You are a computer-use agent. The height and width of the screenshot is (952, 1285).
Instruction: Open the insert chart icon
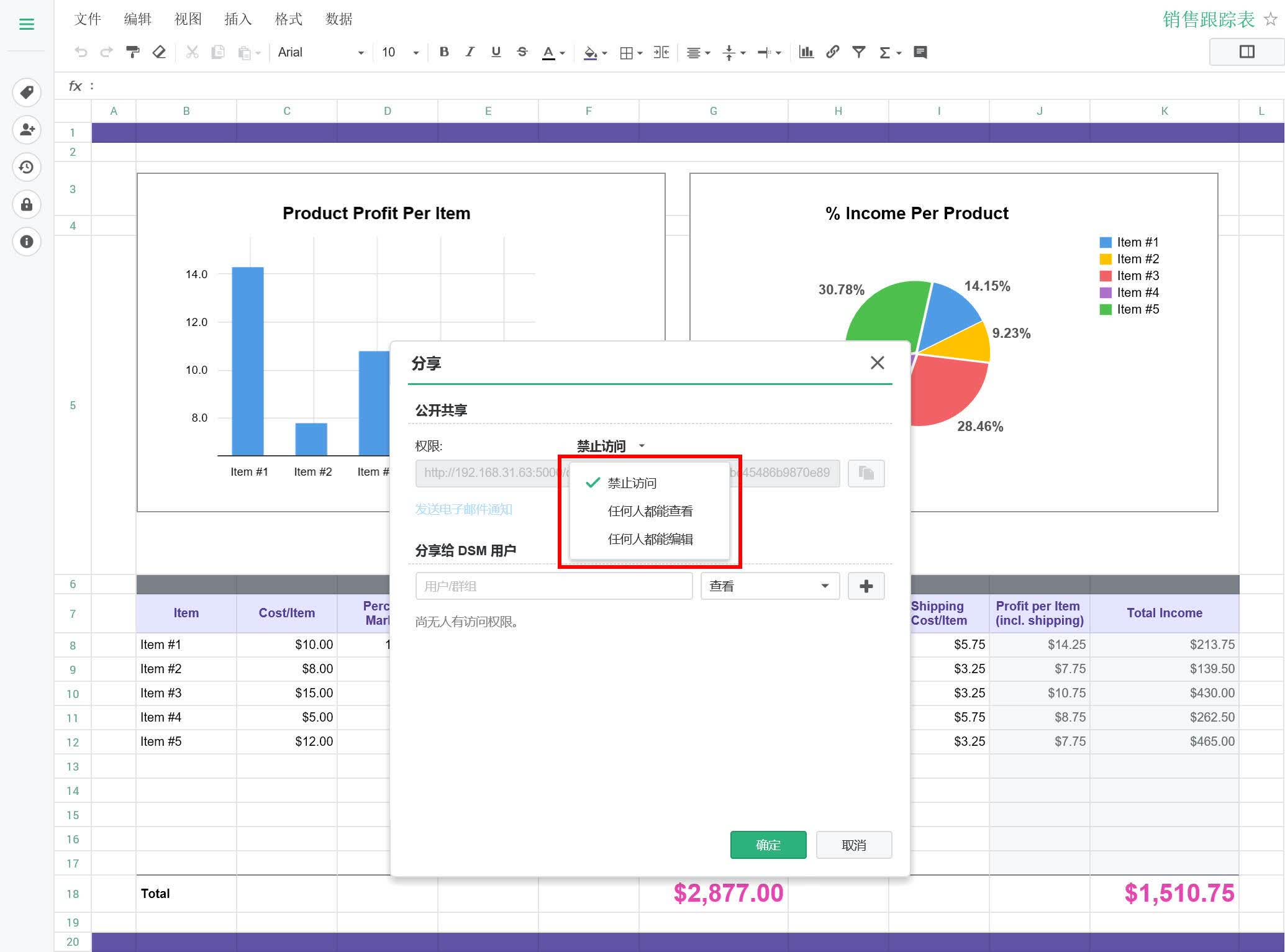806,52
